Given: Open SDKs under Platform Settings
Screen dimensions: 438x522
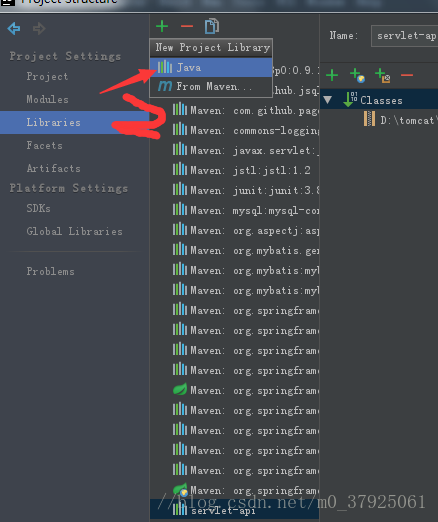Looking at the screenshot, I should (38, 208).
